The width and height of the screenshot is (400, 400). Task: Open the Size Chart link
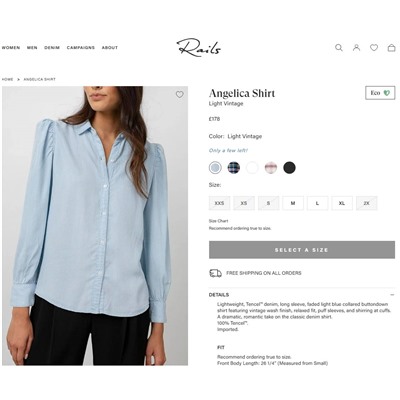coord(218,221)
